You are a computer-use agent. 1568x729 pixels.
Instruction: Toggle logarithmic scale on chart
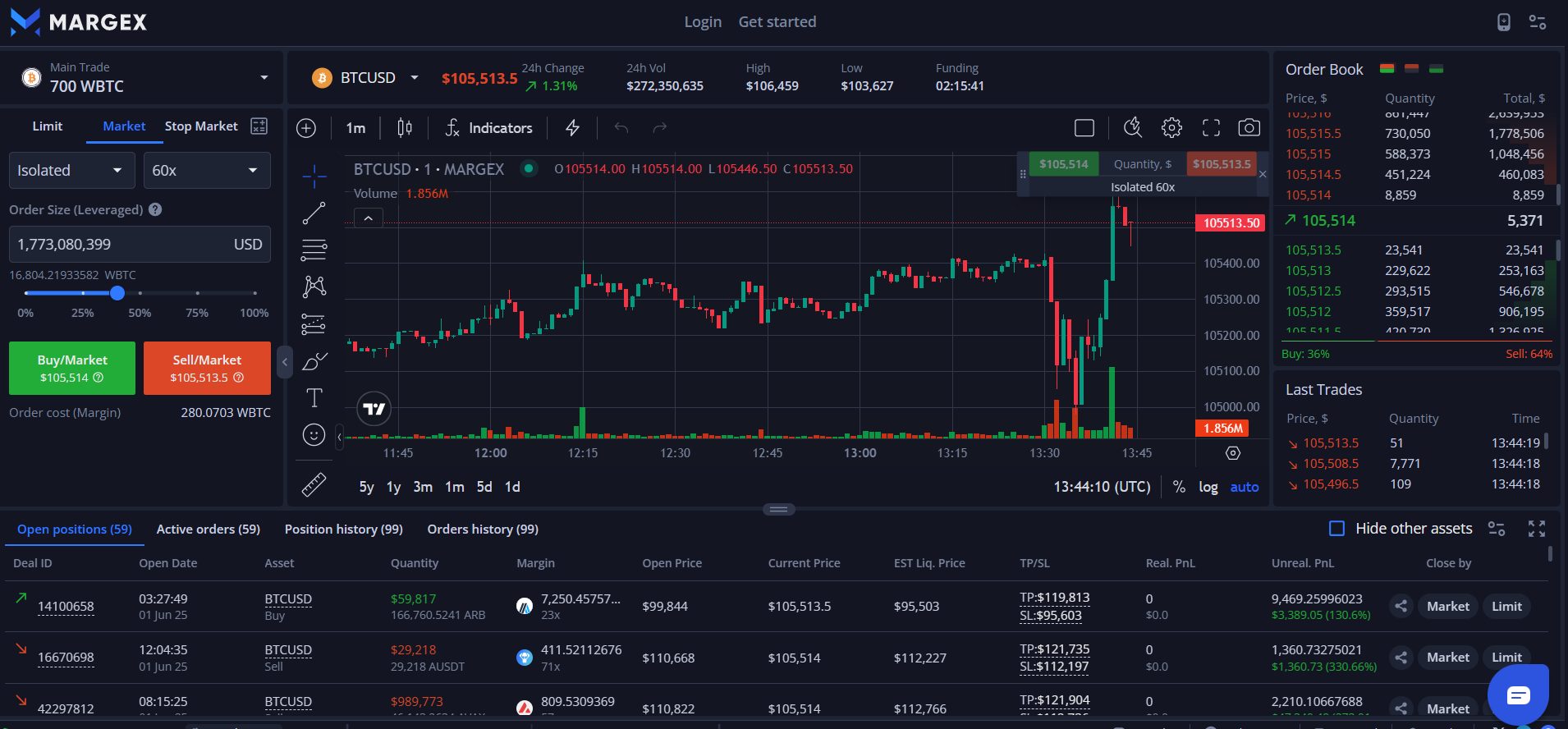point(1208,487)
